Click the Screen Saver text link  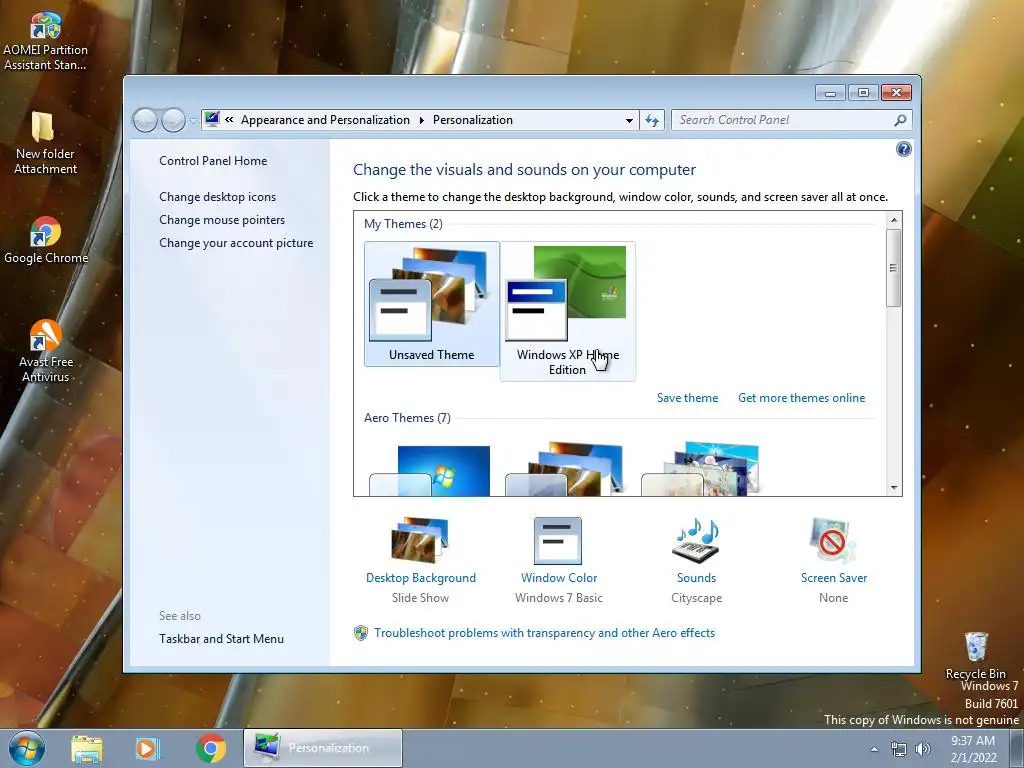[834, 578]
